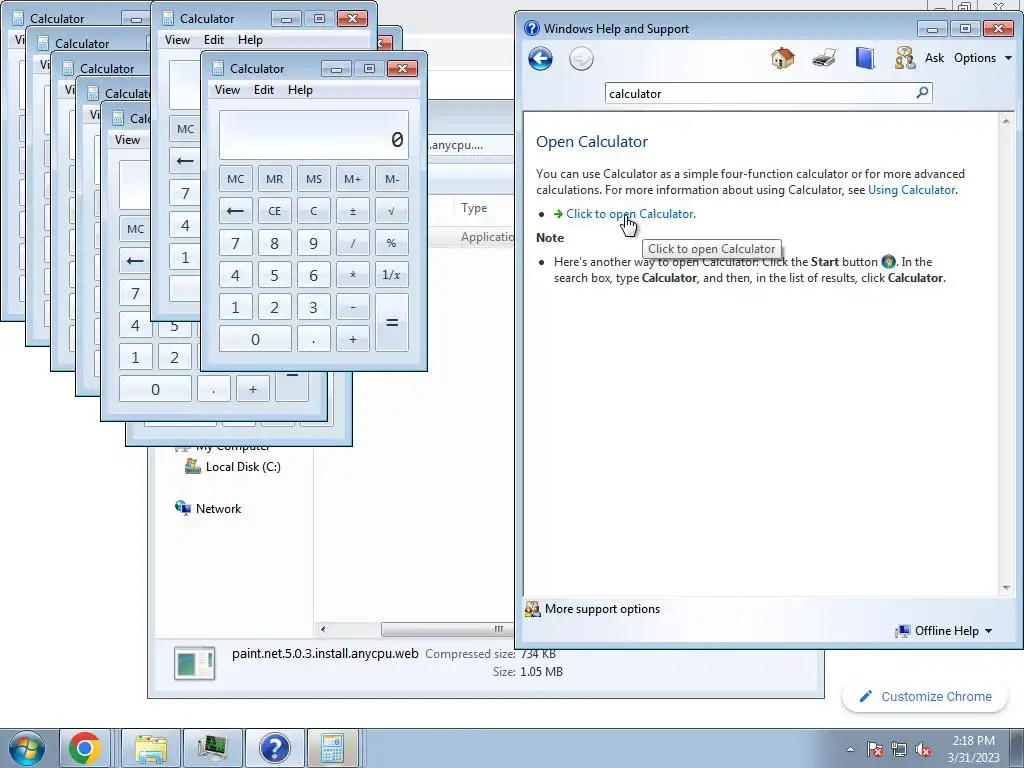Click digit 8 on front Calculator
This screenshot has height=768, width=1024.
[274, 243]
